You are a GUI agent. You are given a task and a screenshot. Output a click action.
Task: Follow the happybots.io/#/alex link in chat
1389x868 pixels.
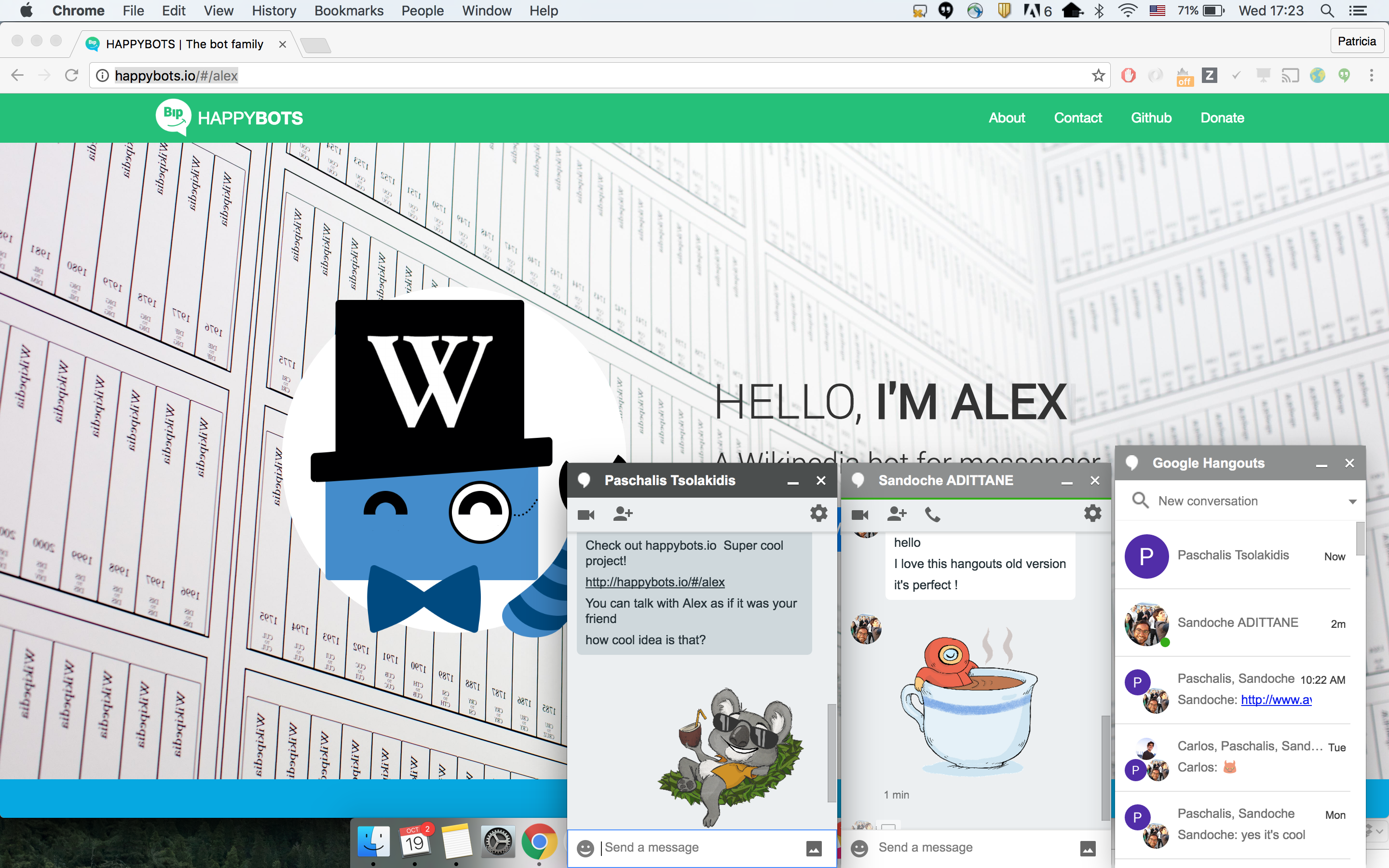pos(654,582)
